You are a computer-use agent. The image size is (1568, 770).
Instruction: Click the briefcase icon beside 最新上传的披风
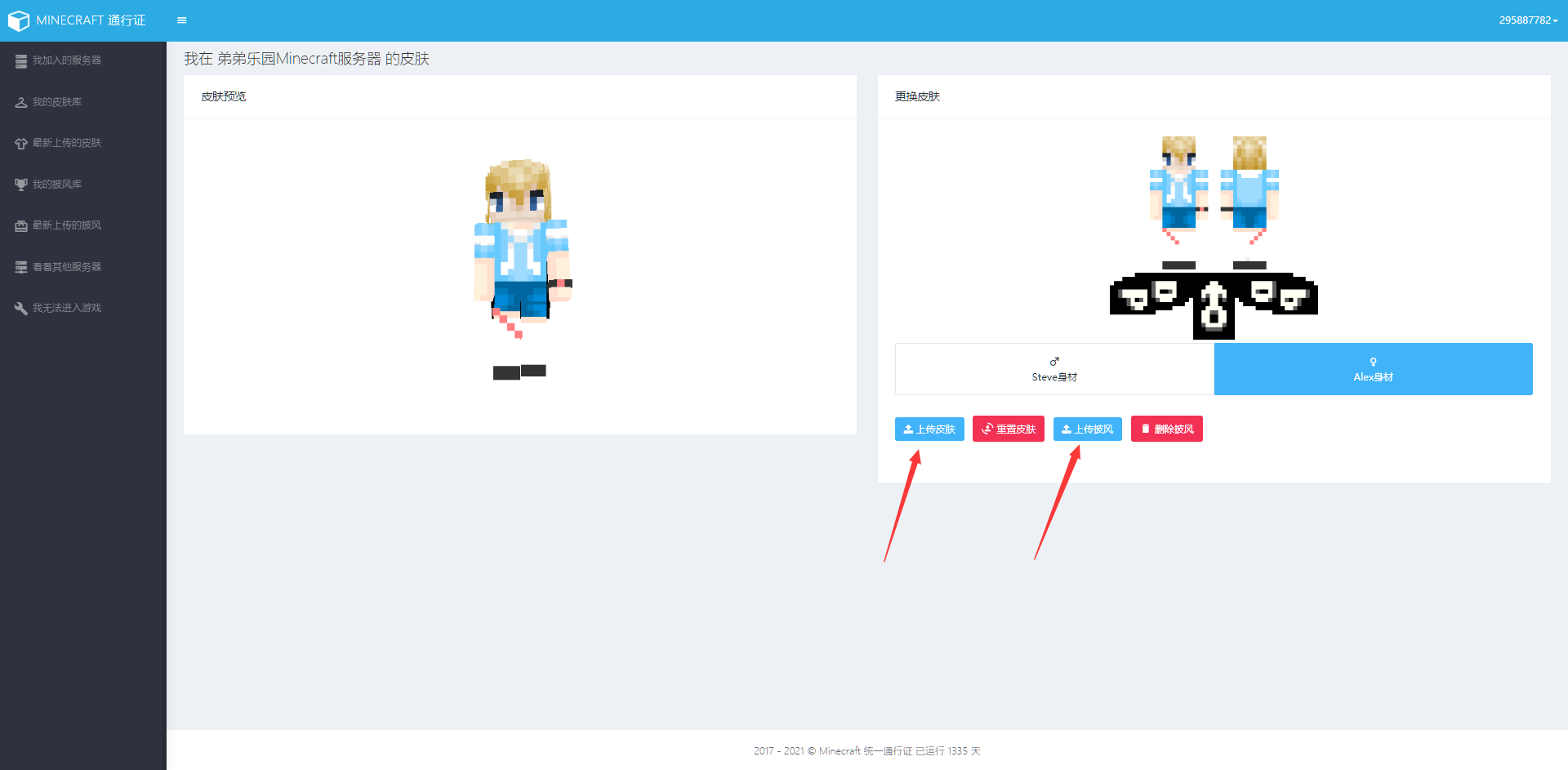tap(21, 226)
